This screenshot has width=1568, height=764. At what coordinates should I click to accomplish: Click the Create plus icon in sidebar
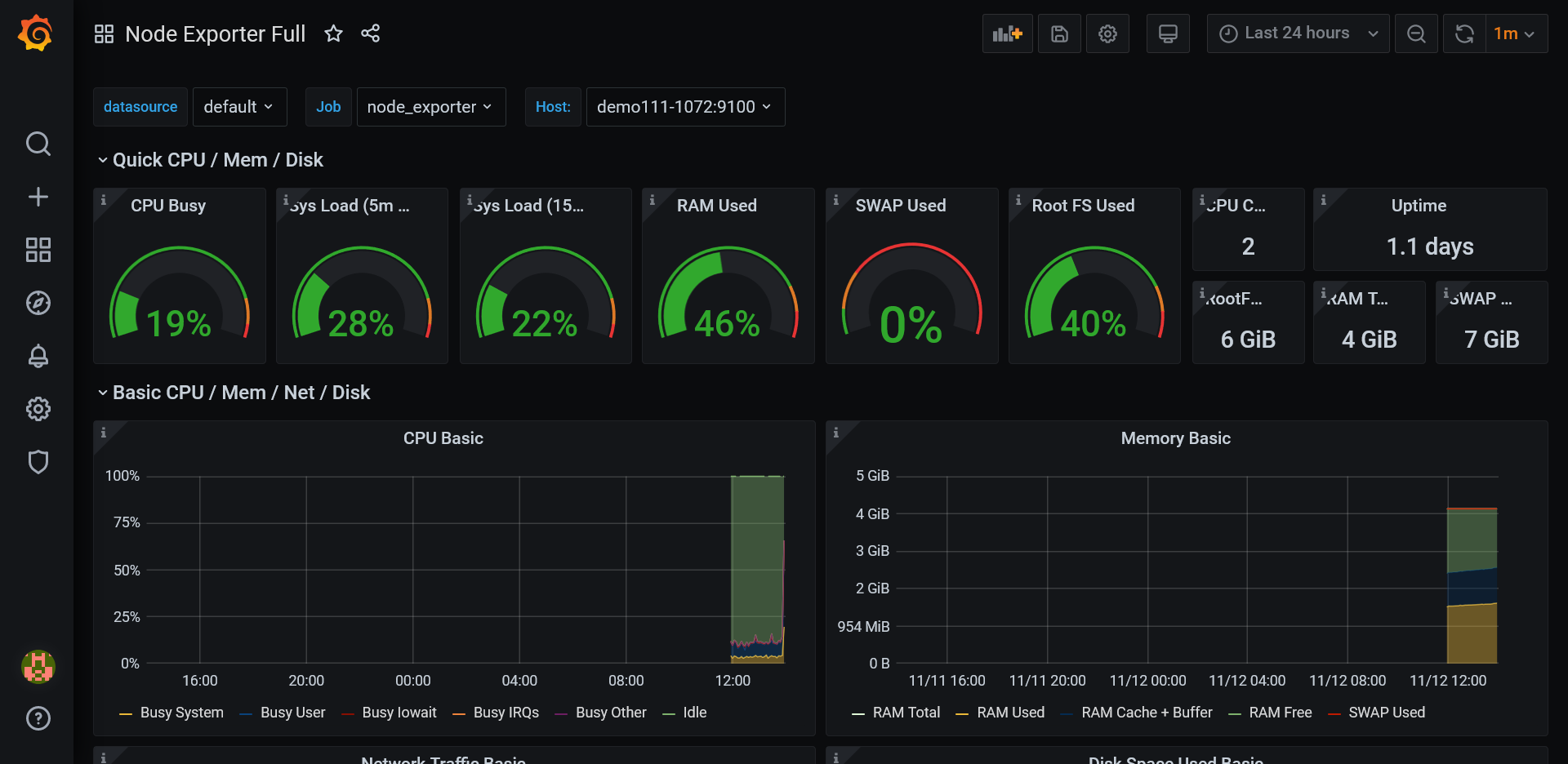(38, 197)
